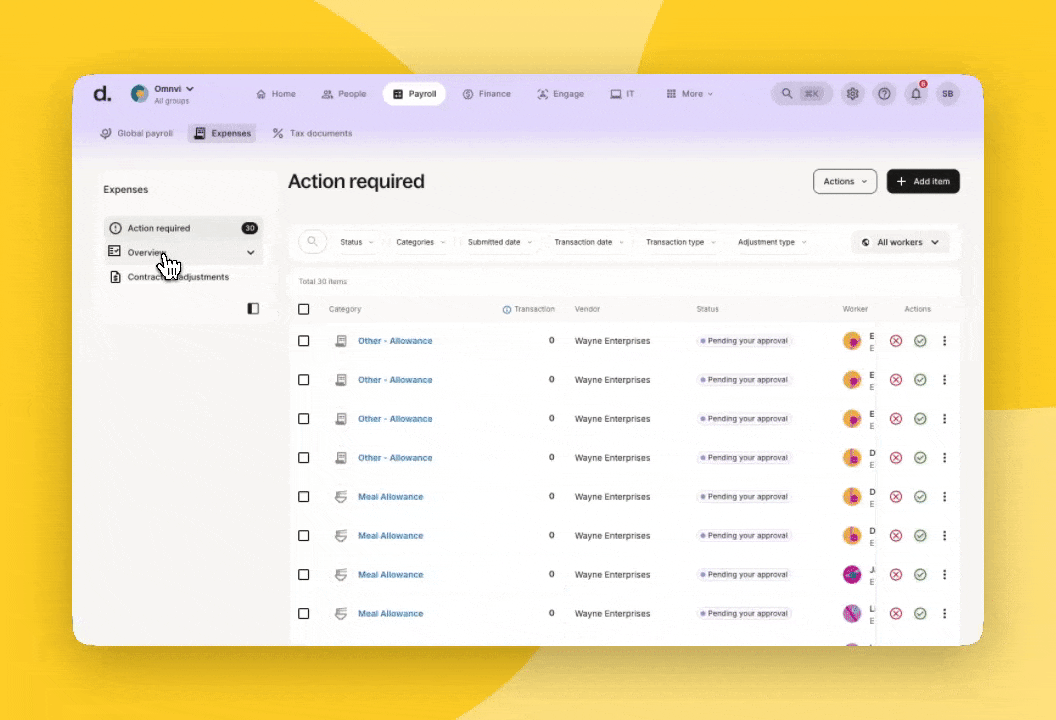Click the search magnifier icon above the table
1056x720 pixels.
[x=313, y=242]
